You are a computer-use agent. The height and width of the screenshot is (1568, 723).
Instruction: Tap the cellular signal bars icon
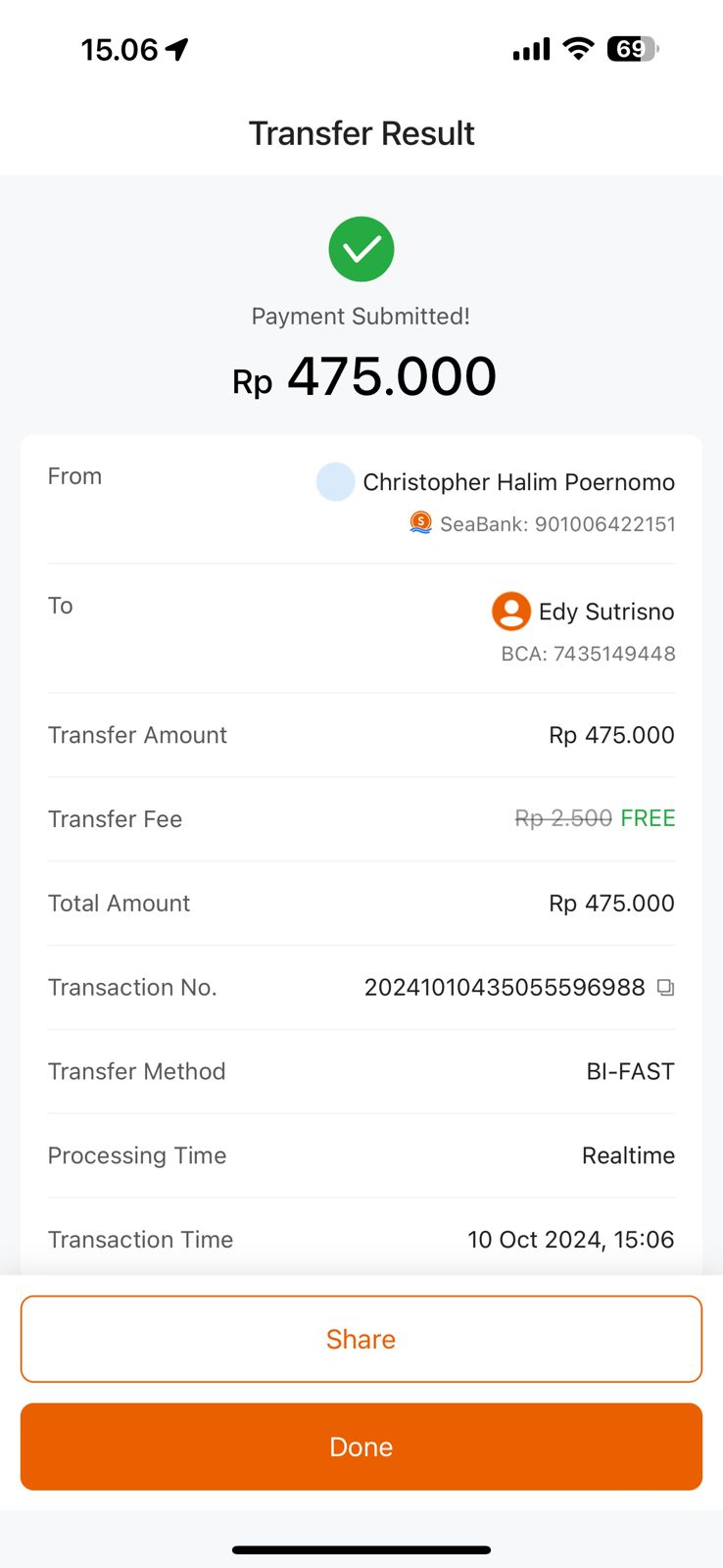pos(531,49)
